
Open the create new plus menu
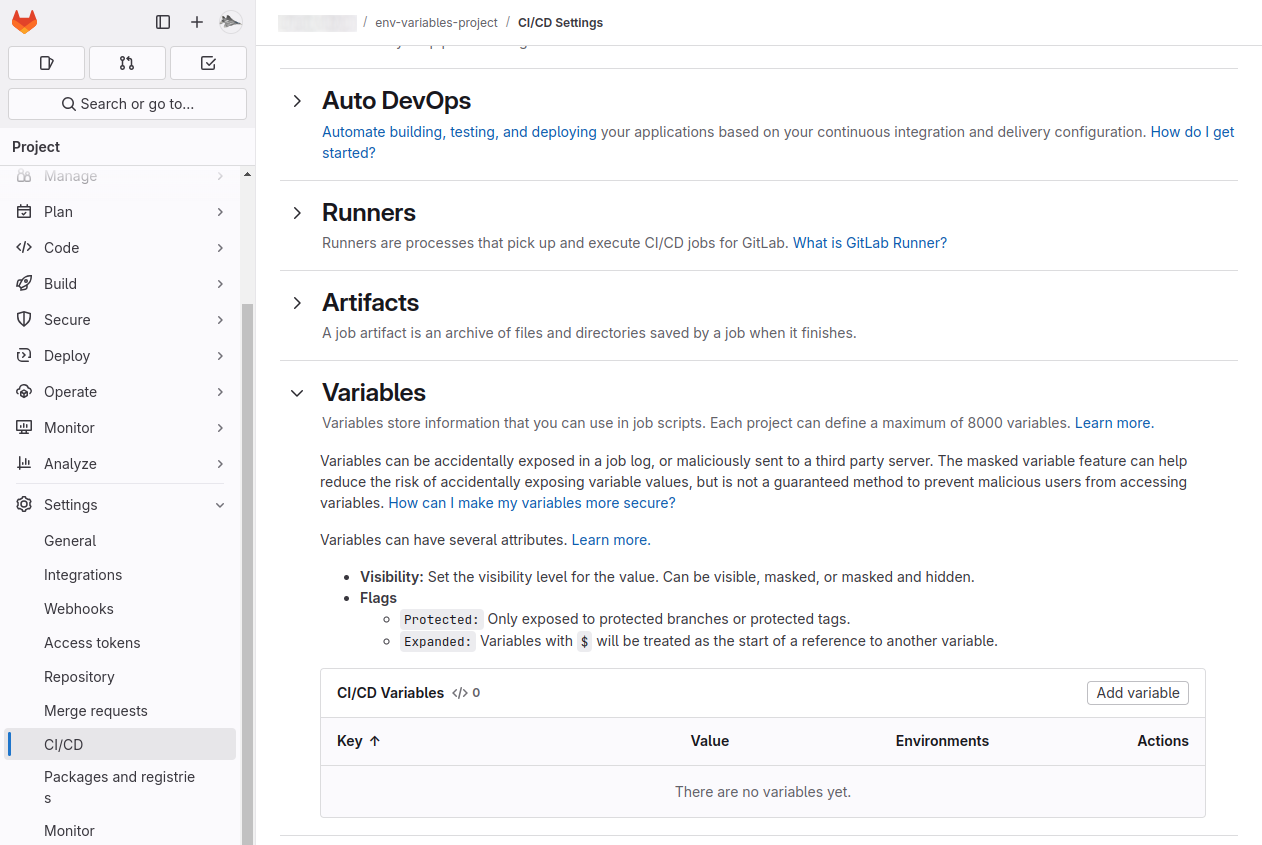point(197,22)
